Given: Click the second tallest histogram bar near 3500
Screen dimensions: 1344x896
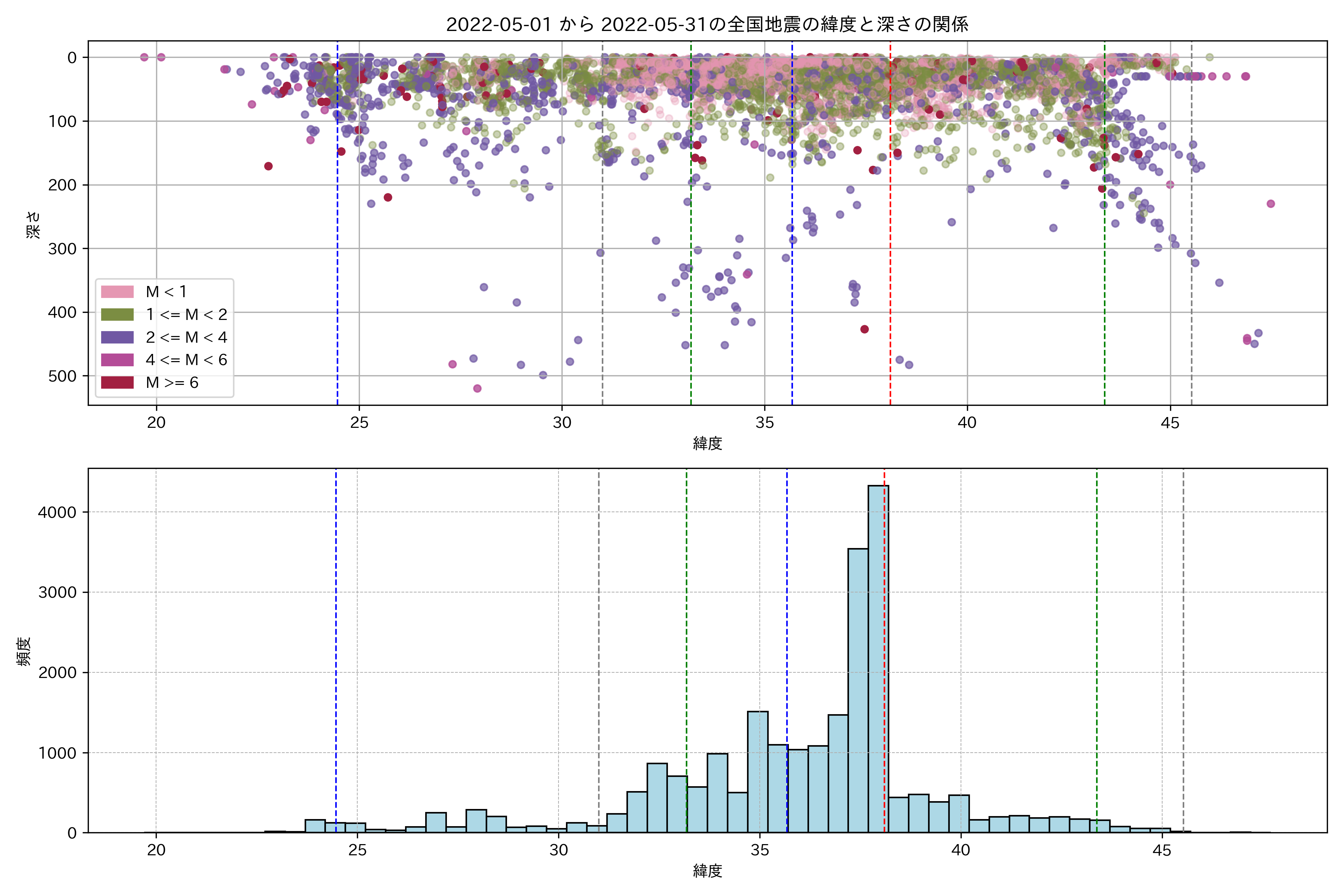Looking at the screenshot, I should click(x=858, y=691).
